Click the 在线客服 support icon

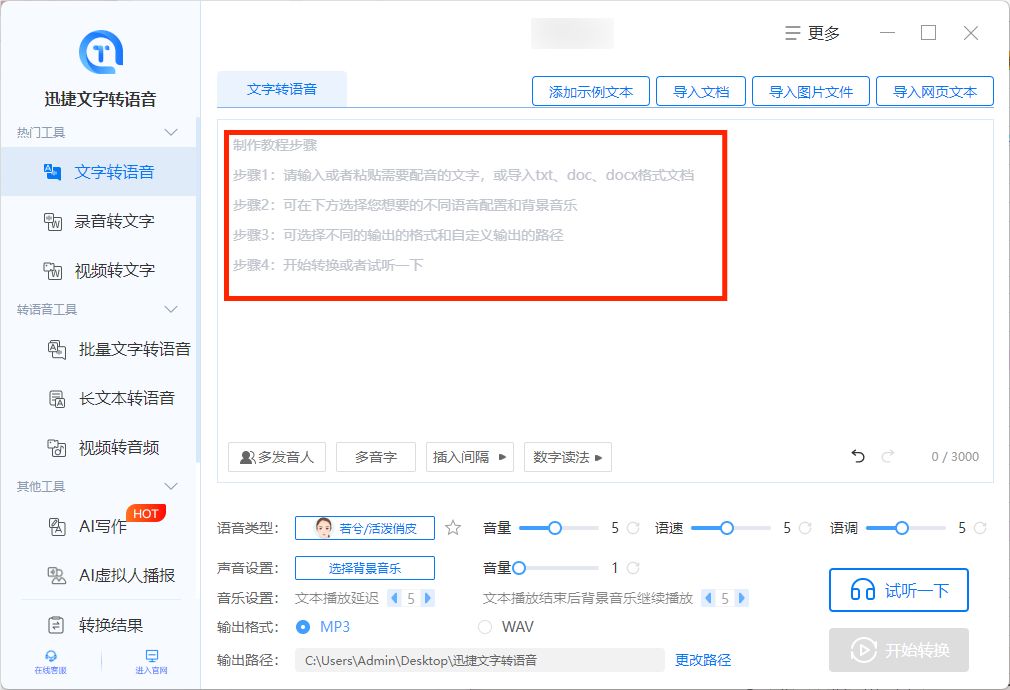tap(51, 656)
